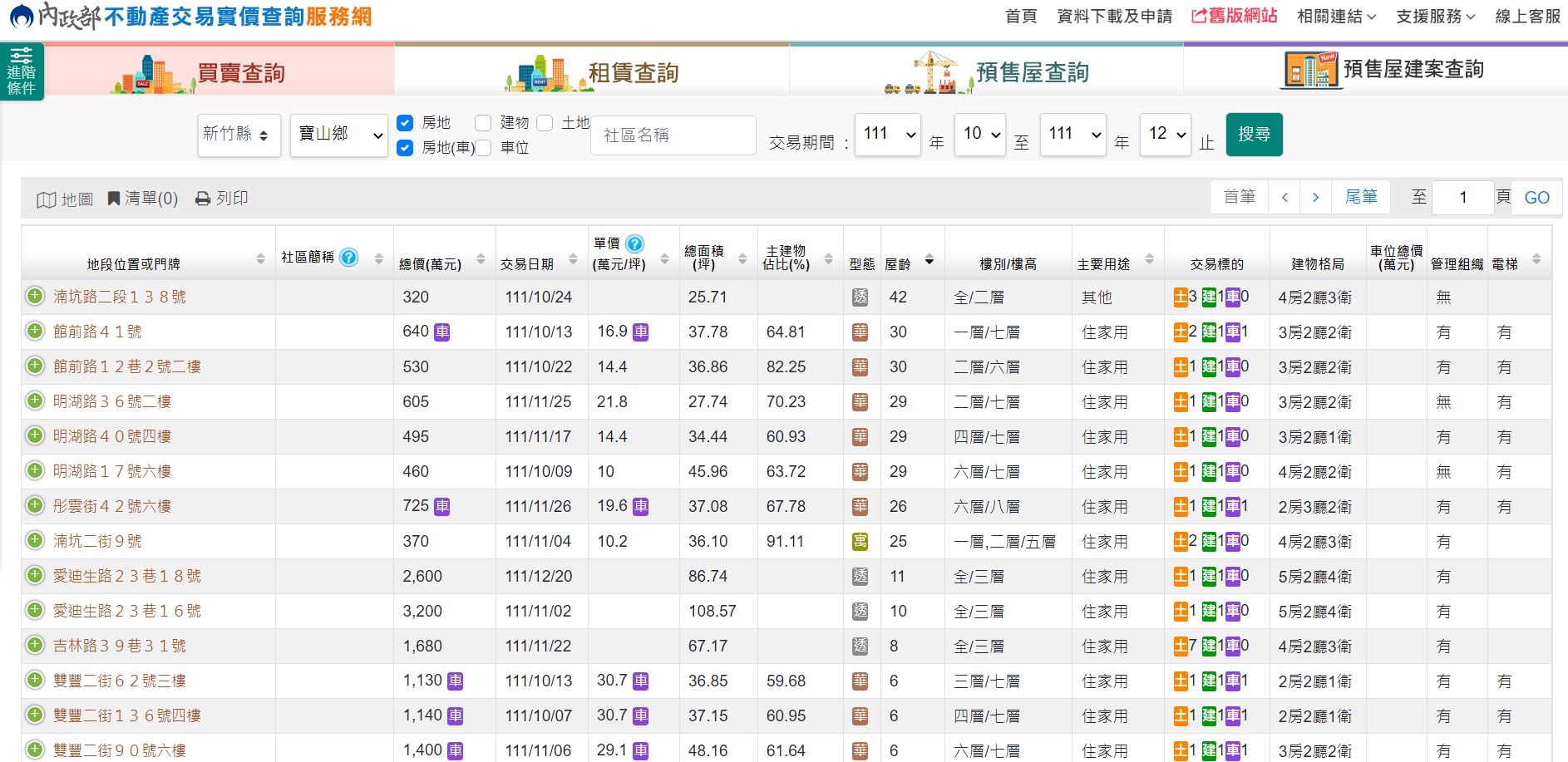Uncheck the 房地 checkbox

click(405, 123)
